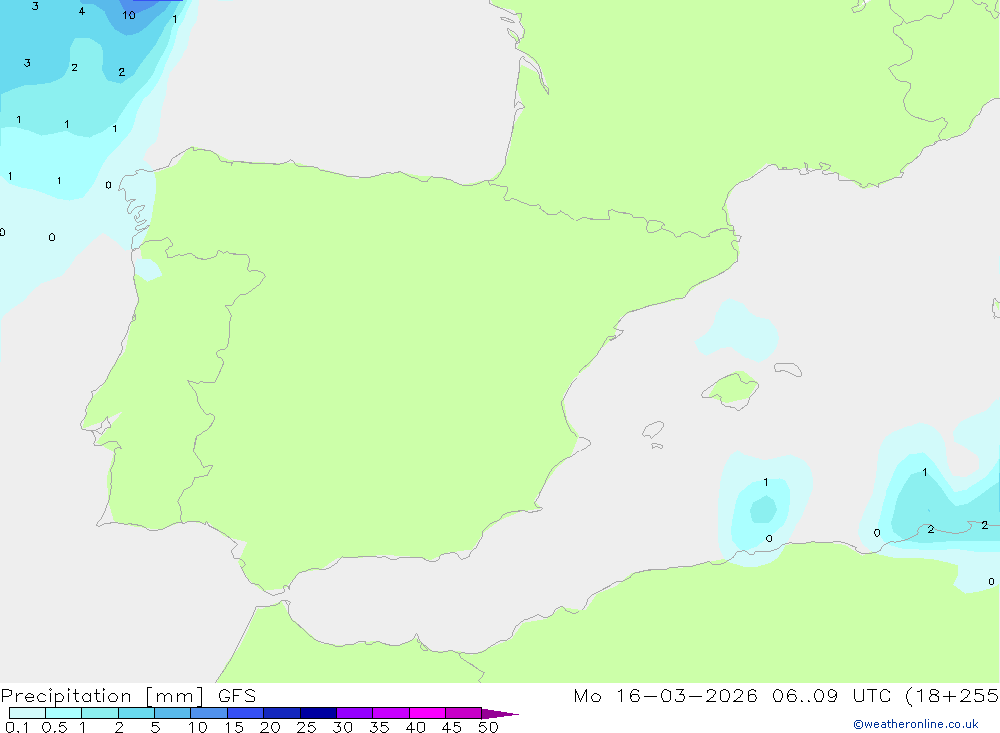Pick the 15–20 mm royal blue legend swatch
Viewport: 1000px width, 733px height.
(x=245, y=713)
